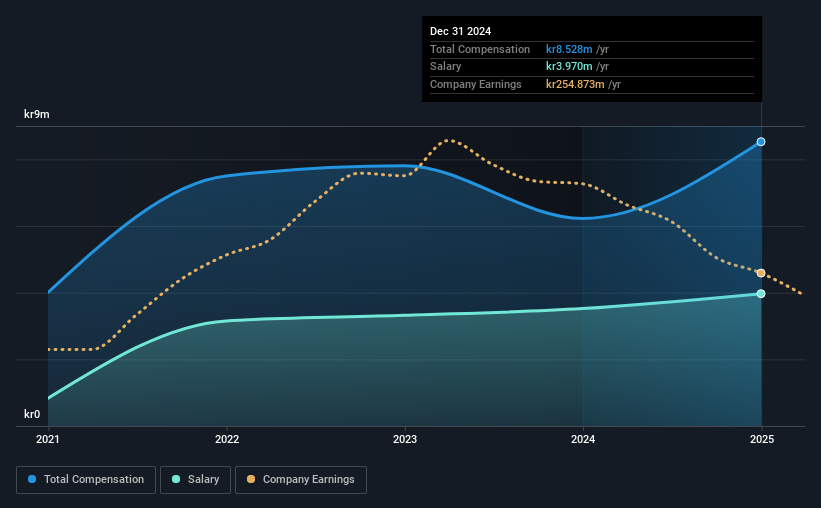Click the Total Compensation tooltip row label
Screen dimensions: 821x508
click(480, 49)
